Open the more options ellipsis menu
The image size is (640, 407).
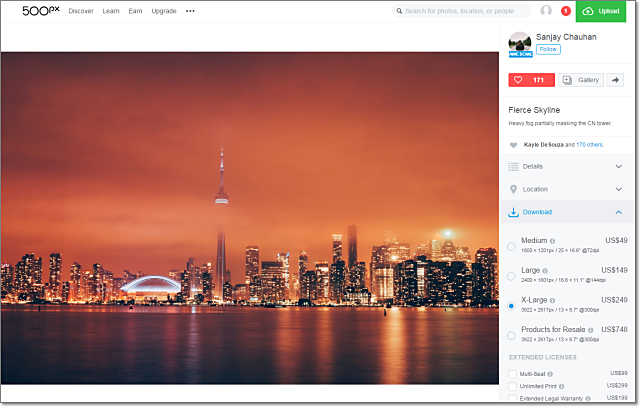191,11
